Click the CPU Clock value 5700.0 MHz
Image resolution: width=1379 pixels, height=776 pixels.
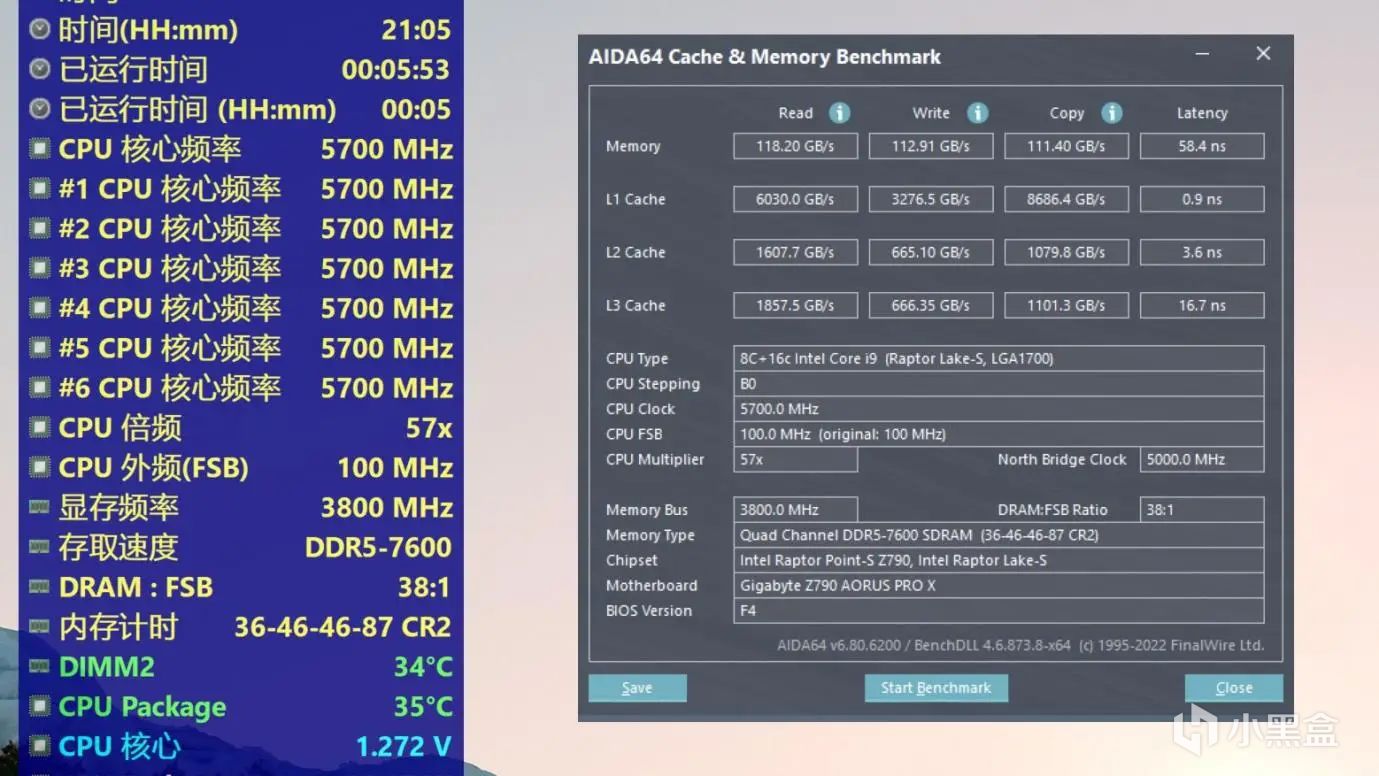click(x=999, y=409)
